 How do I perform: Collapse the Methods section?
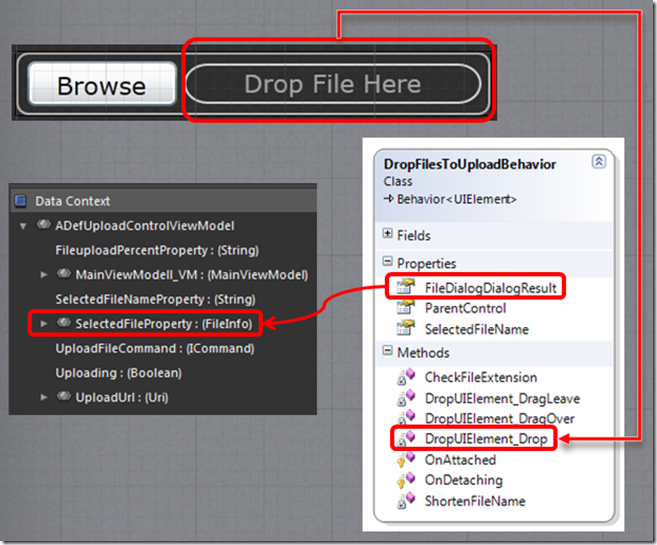(x=387, y=351)
